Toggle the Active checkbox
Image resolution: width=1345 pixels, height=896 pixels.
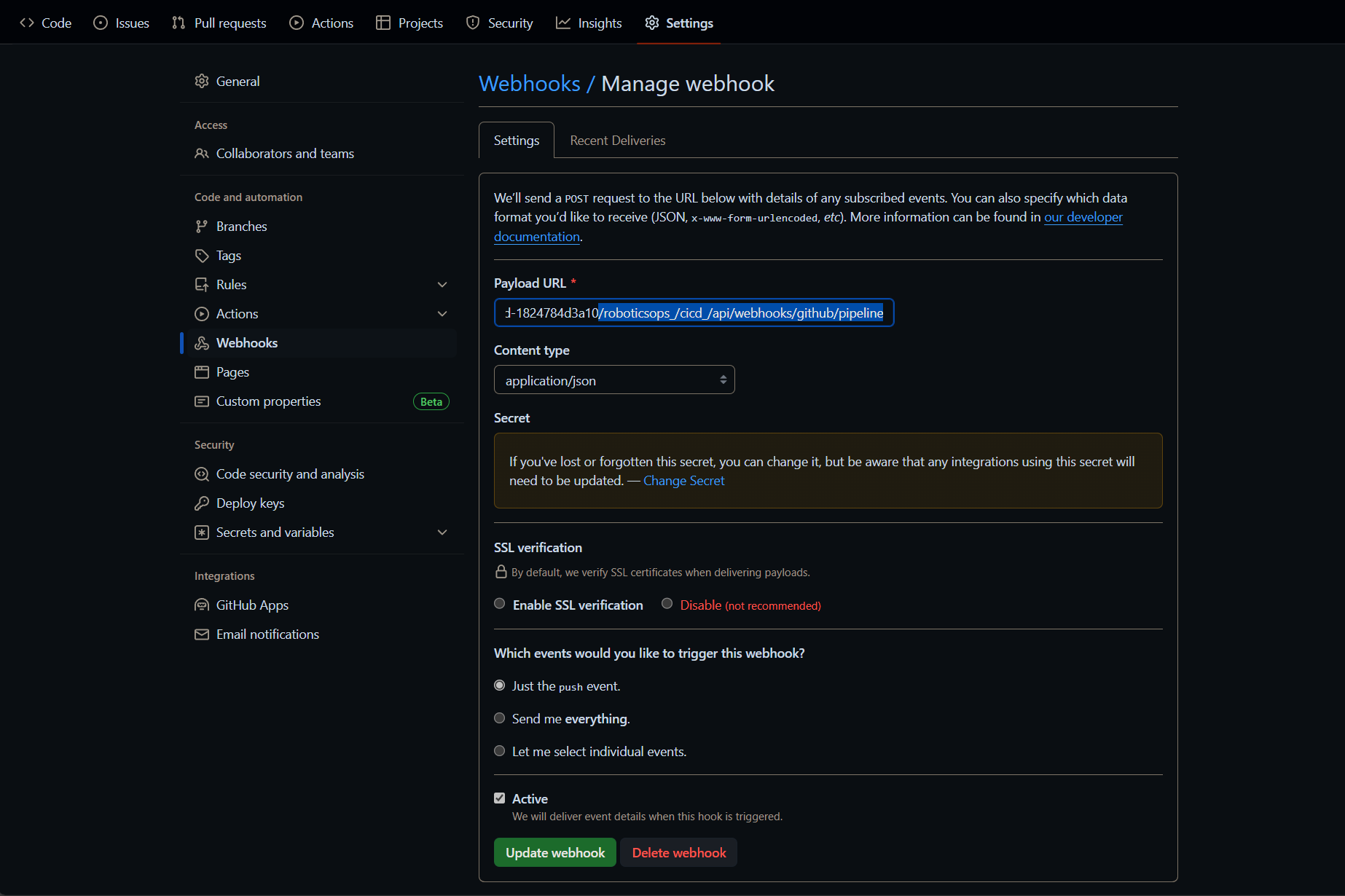pos(500,798)
